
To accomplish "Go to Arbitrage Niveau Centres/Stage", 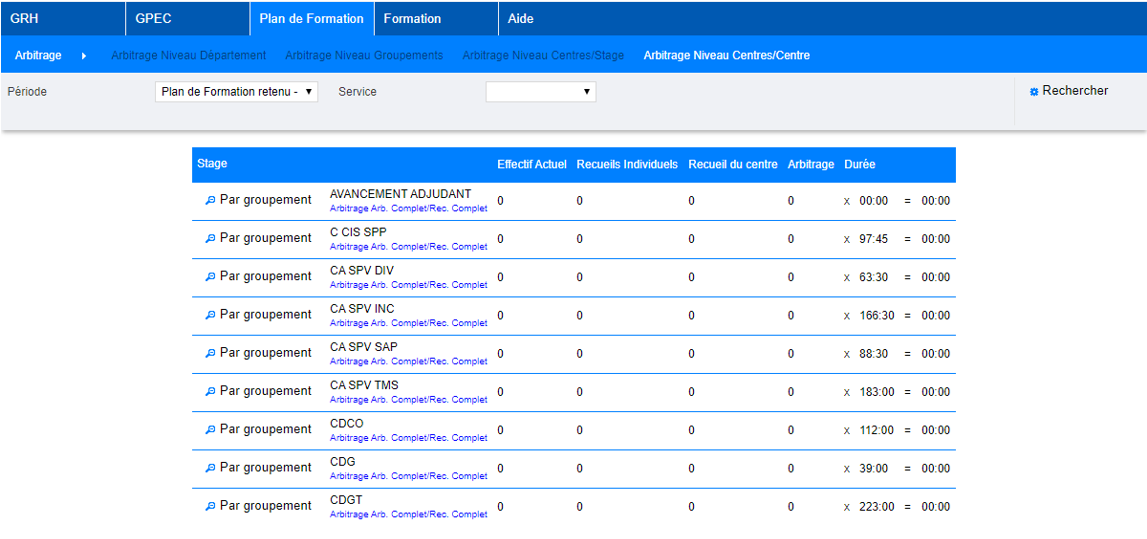I will tap(543, 56).
